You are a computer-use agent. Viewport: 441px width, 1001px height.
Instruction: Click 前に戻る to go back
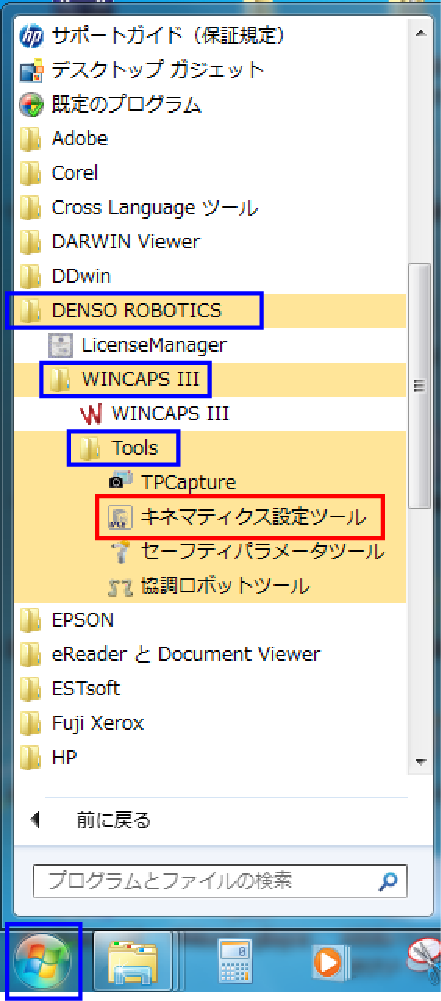click(x=89, y=820)
